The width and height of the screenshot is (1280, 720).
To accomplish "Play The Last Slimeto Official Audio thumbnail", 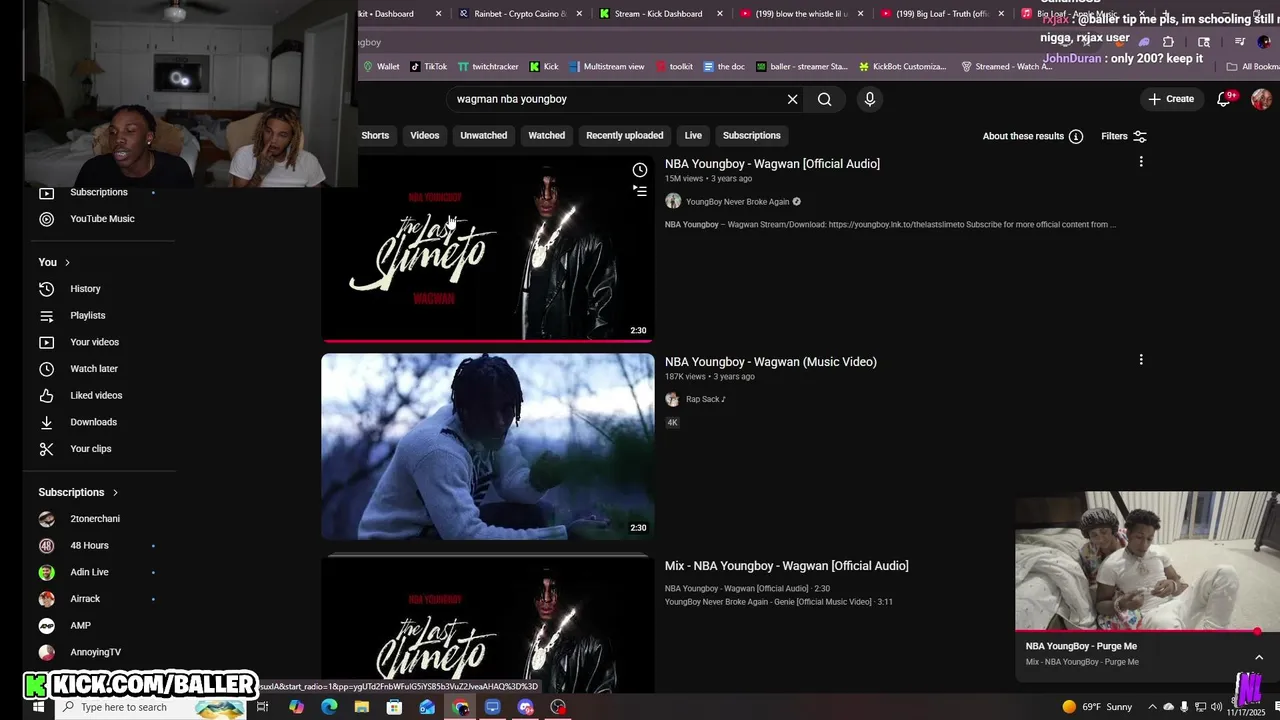I will 488,248.
